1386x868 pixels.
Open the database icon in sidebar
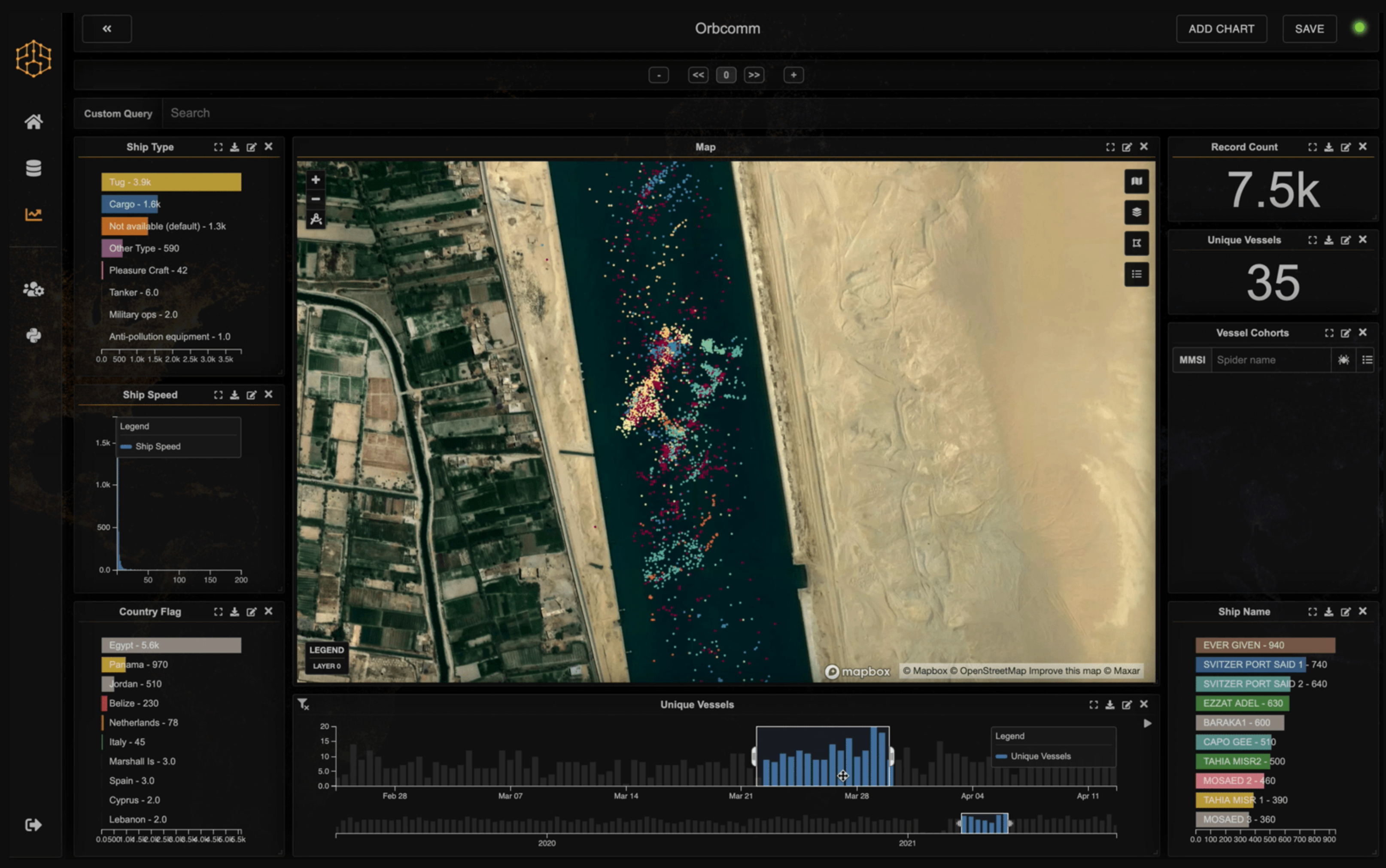33,168
